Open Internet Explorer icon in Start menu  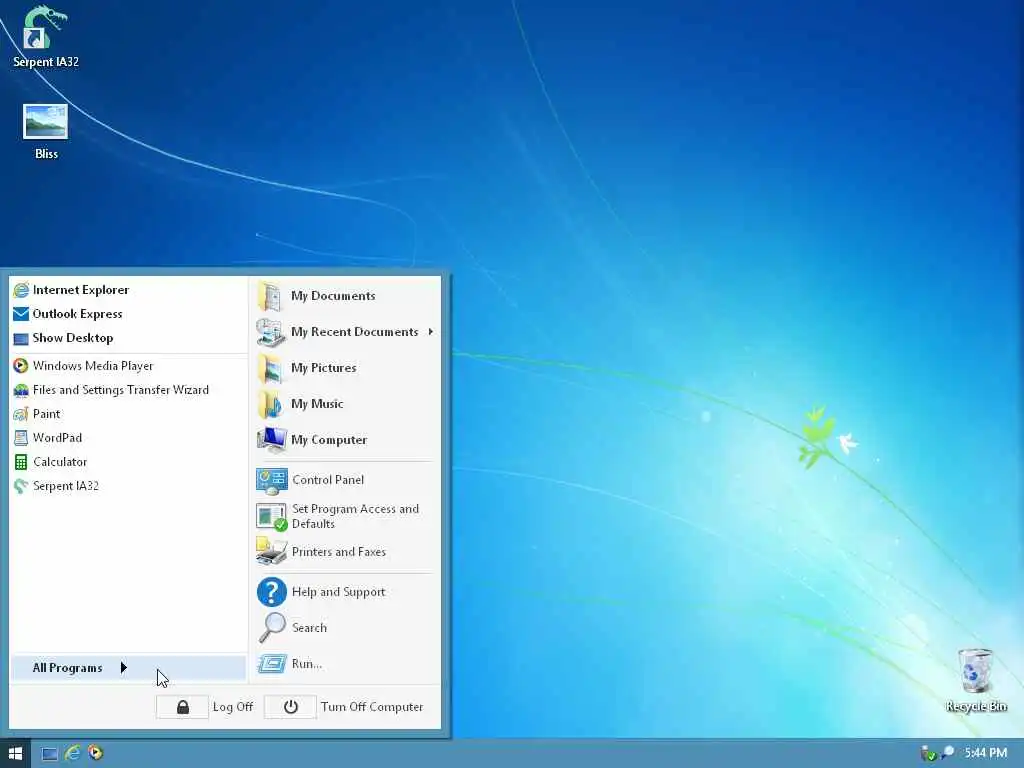pyautogui.click(x=21, y=289)
